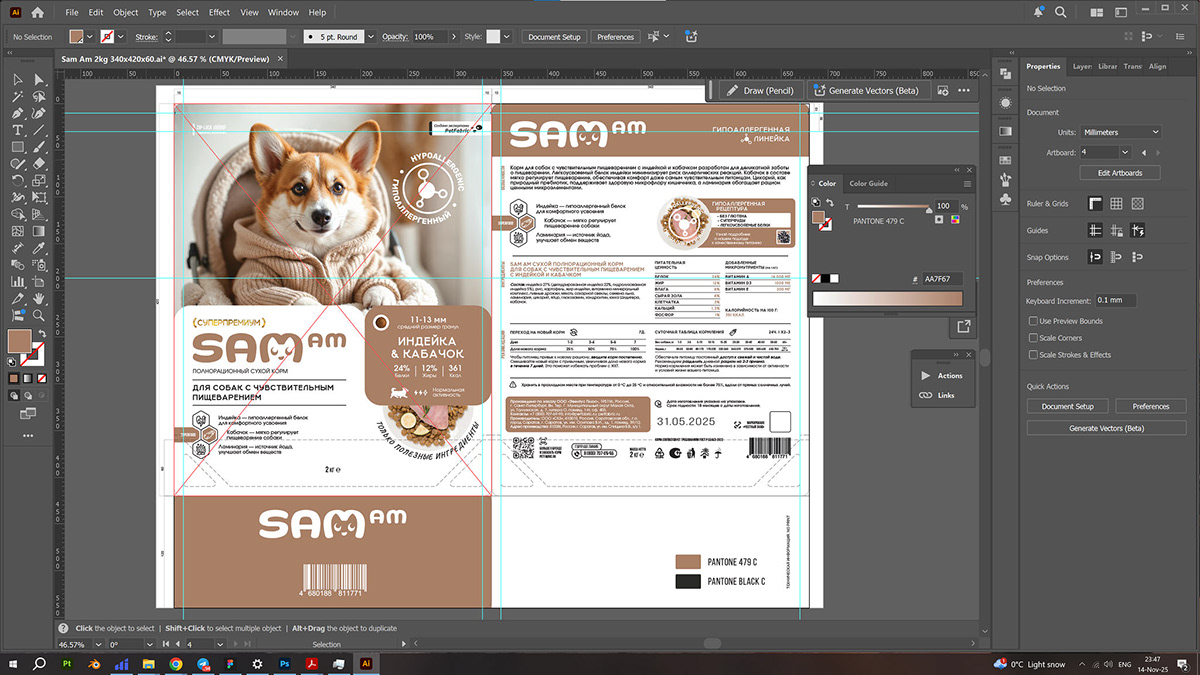Select the Type tool

point(18,130)
